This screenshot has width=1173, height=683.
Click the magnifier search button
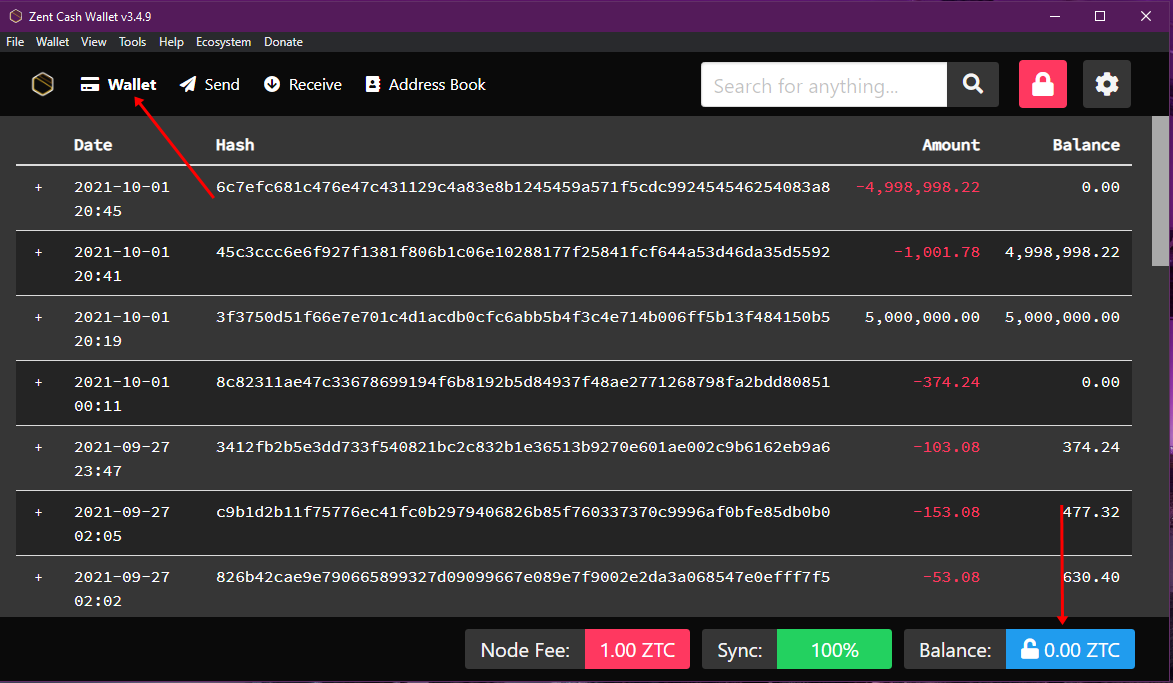(973, 84)
